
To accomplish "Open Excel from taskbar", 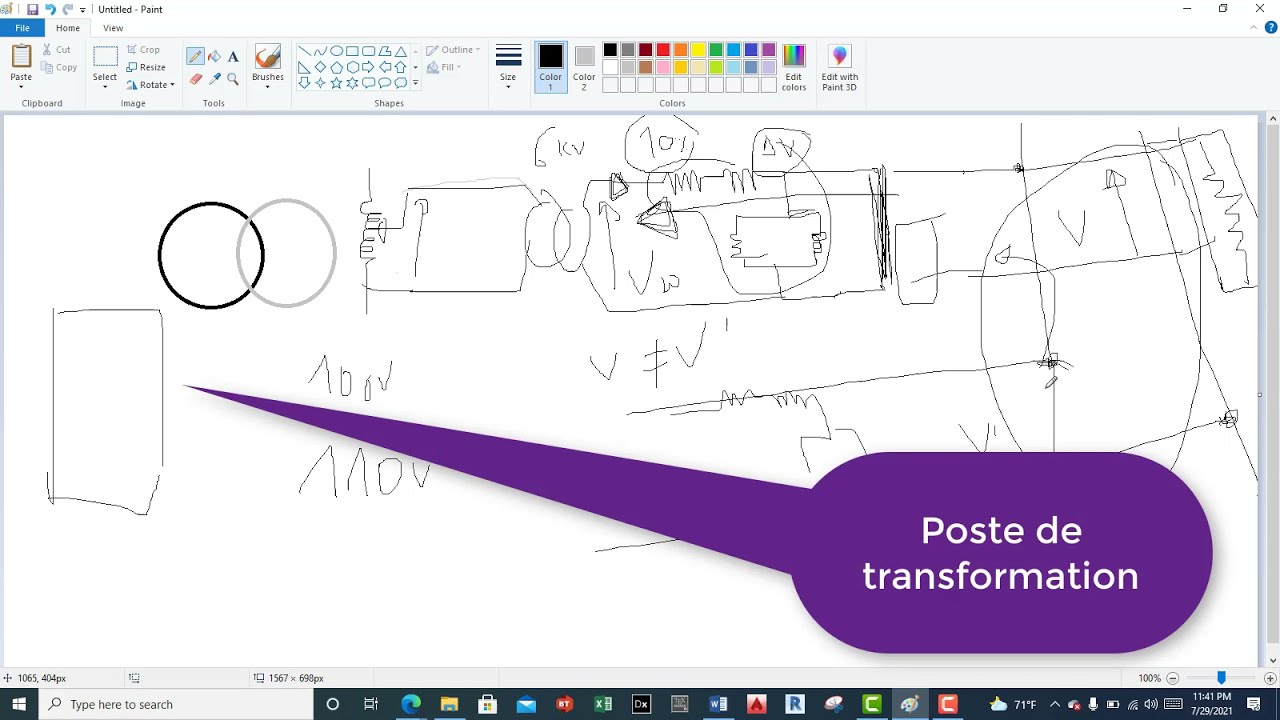I will 603,704.
